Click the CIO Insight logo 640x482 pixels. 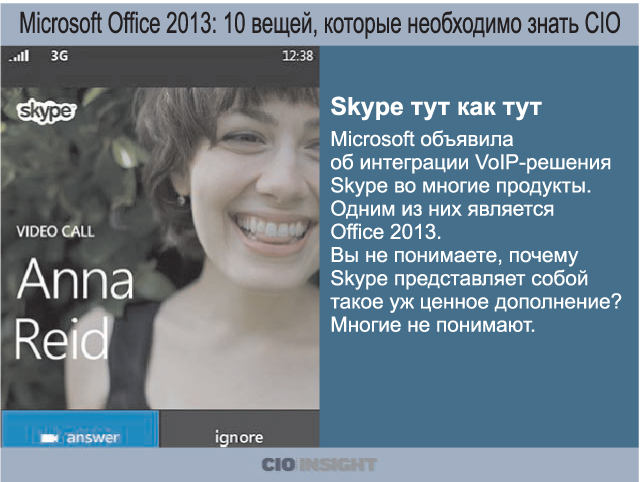[x=319, y=464]
